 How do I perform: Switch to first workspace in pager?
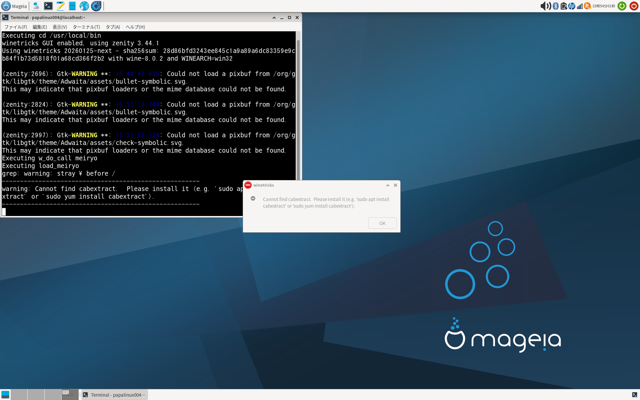pos(21,395)
